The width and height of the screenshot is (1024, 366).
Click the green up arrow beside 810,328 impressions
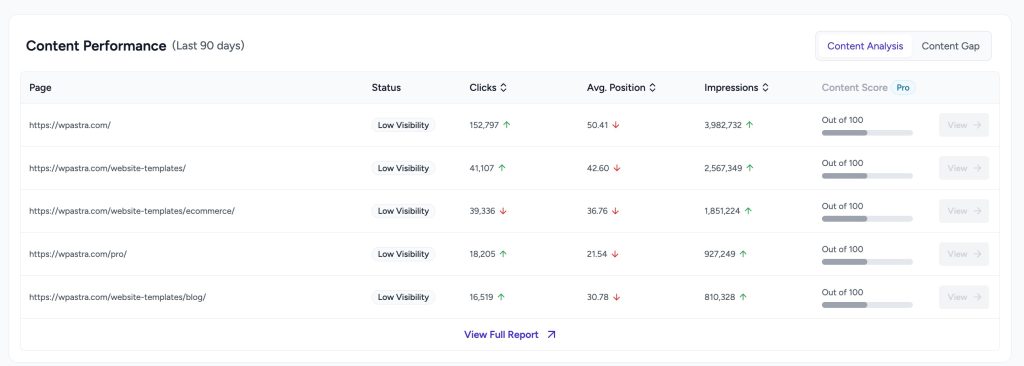coord(743,297)
